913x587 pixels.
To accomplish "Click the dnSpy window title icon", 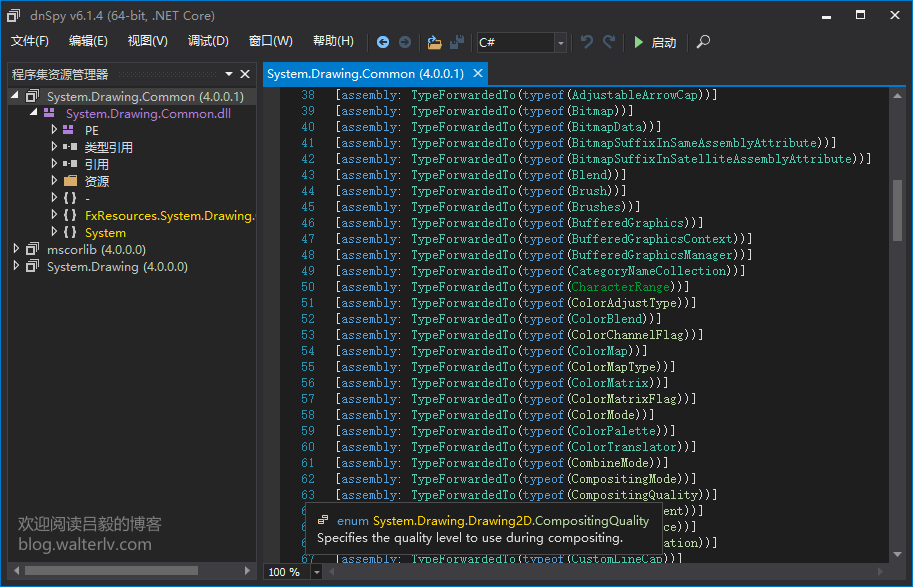I will tap(14, 15).
